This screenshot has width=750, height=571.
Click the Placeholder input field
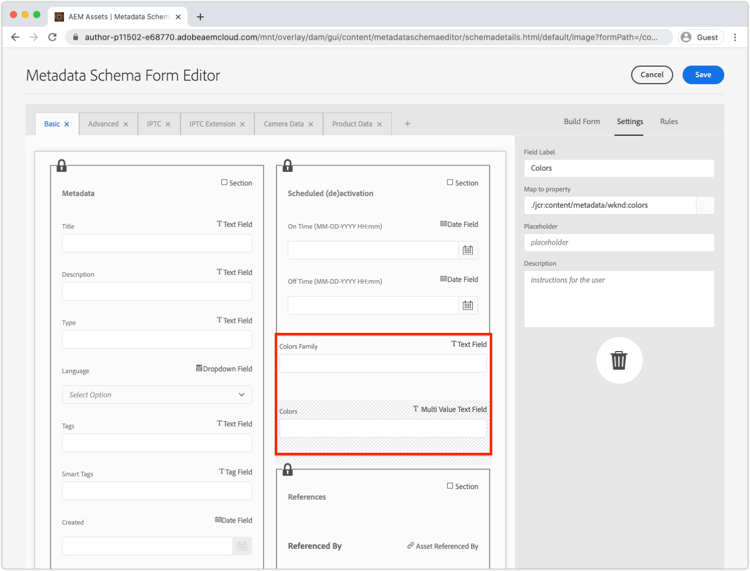[x=619, y=242]
